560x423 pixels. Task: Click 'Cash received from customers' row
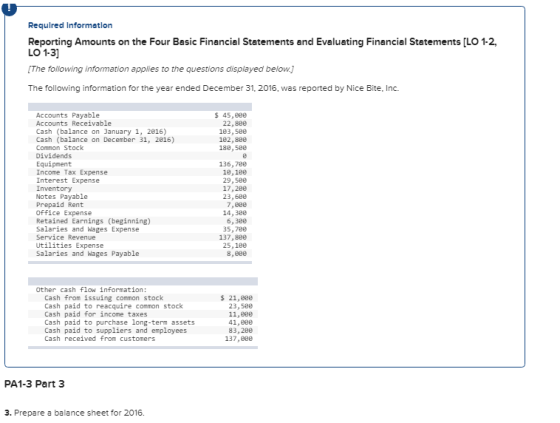[143, 339]
